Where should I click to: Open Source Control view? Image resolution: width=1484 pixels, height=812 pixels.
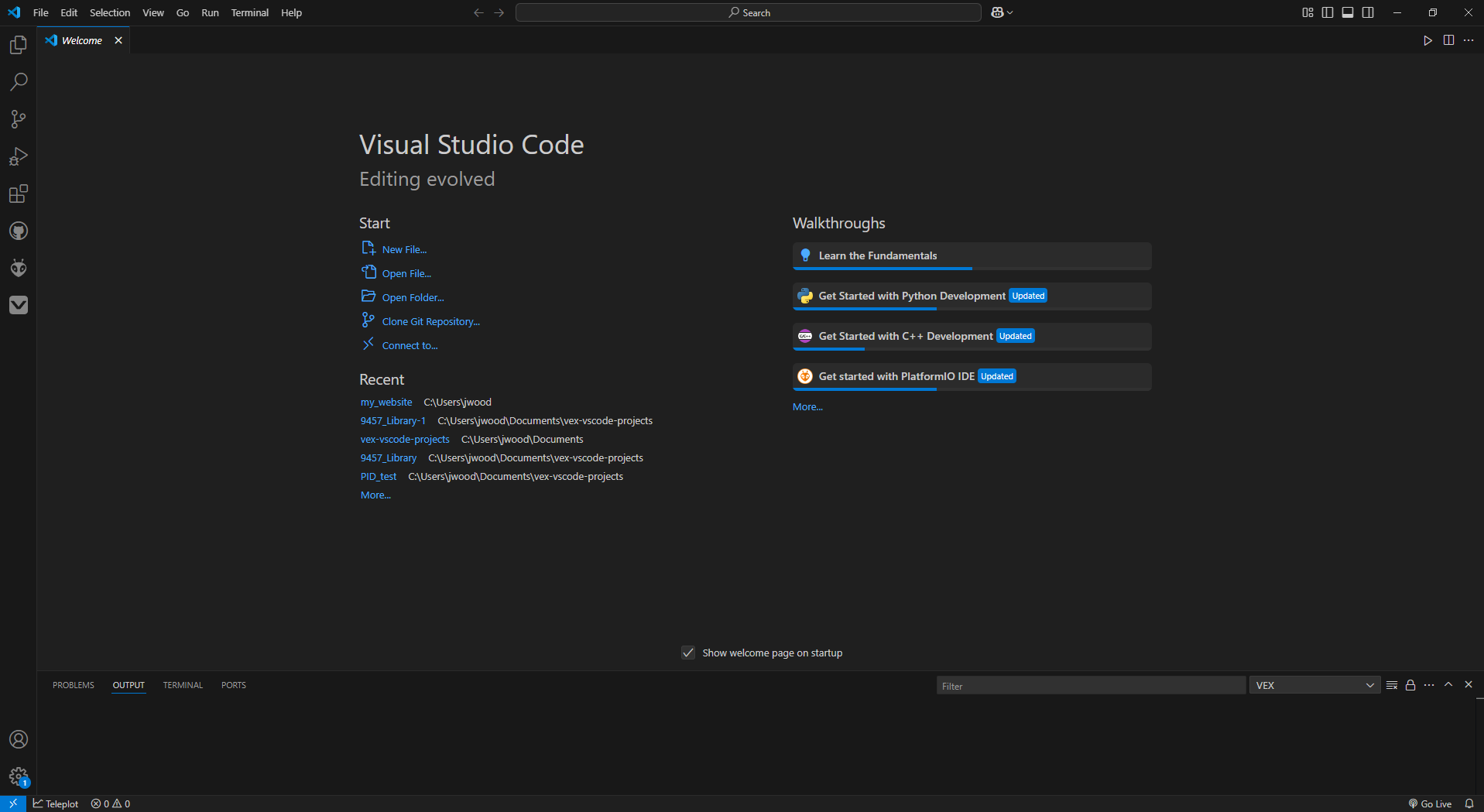pos(19,119)
